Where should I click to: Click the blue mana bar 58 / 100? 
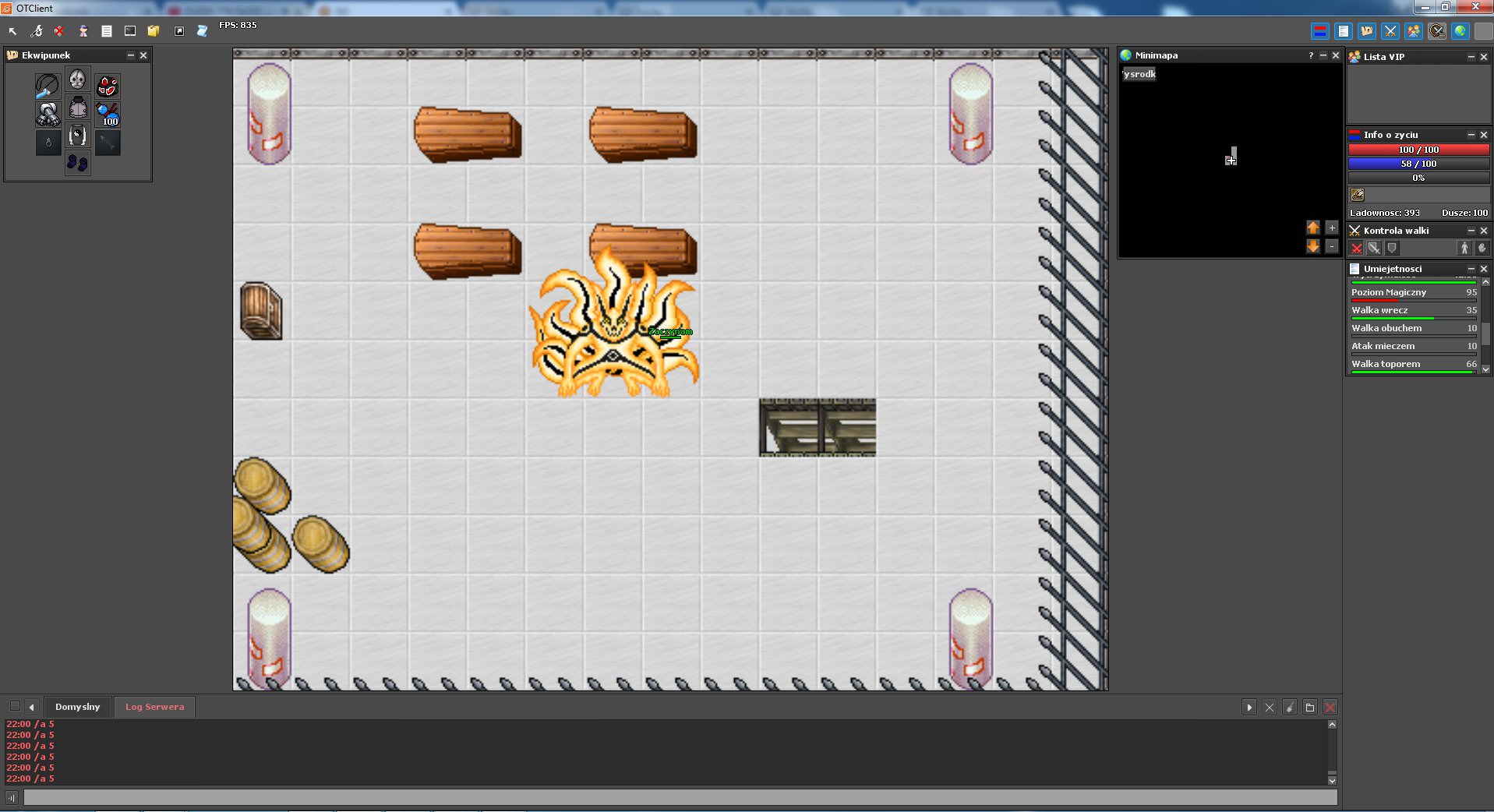(1418, 164)
